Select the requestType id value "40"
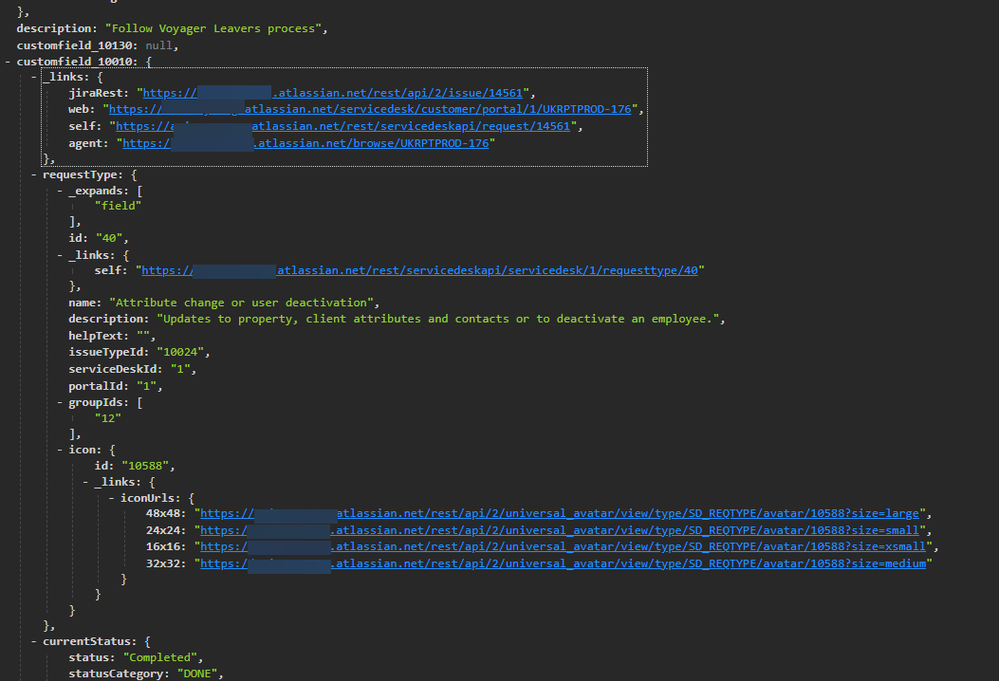Viewport: 999px width, 681px height. 109,238
